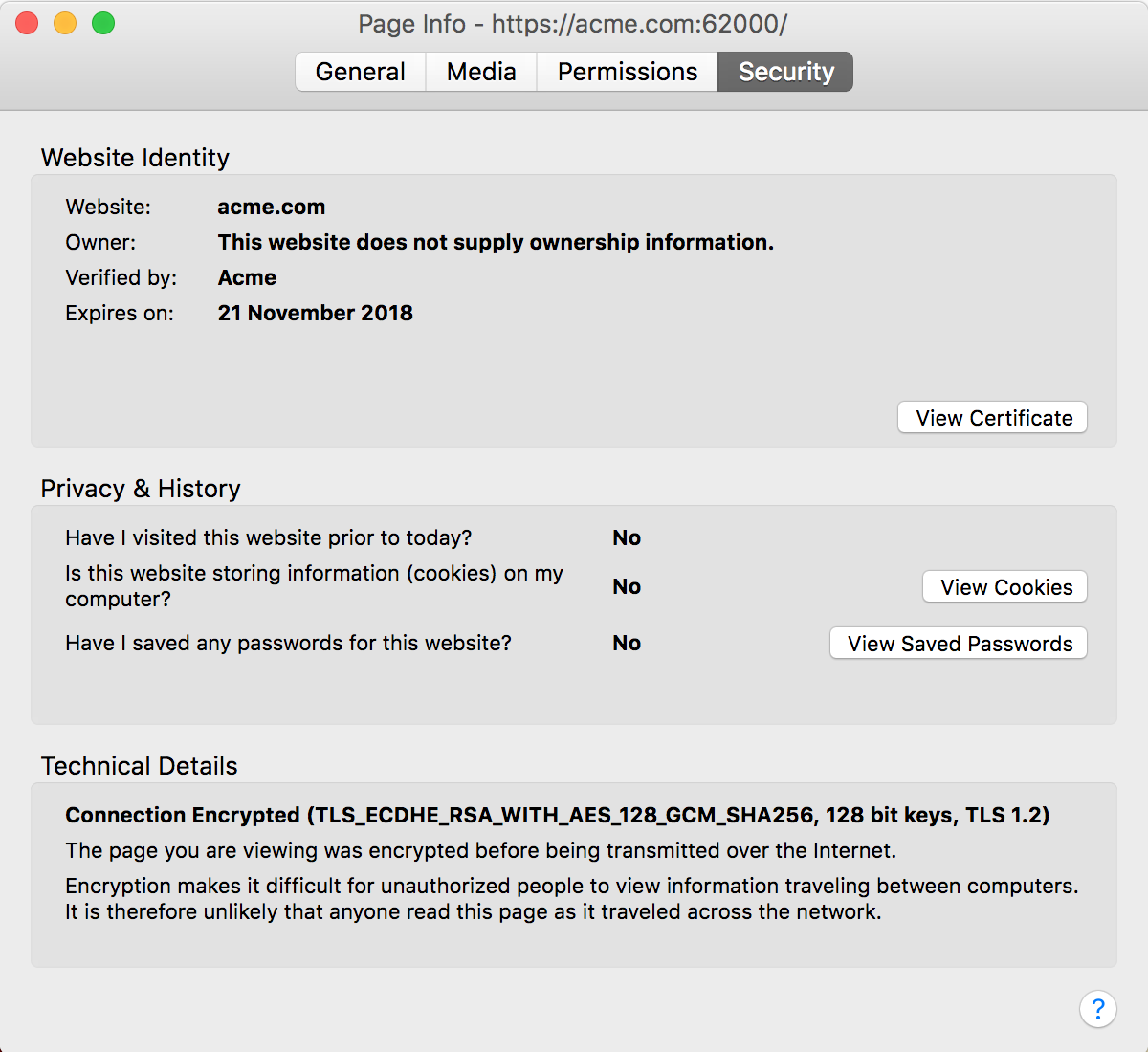Click the ownership information text

[x=496, y=242]
